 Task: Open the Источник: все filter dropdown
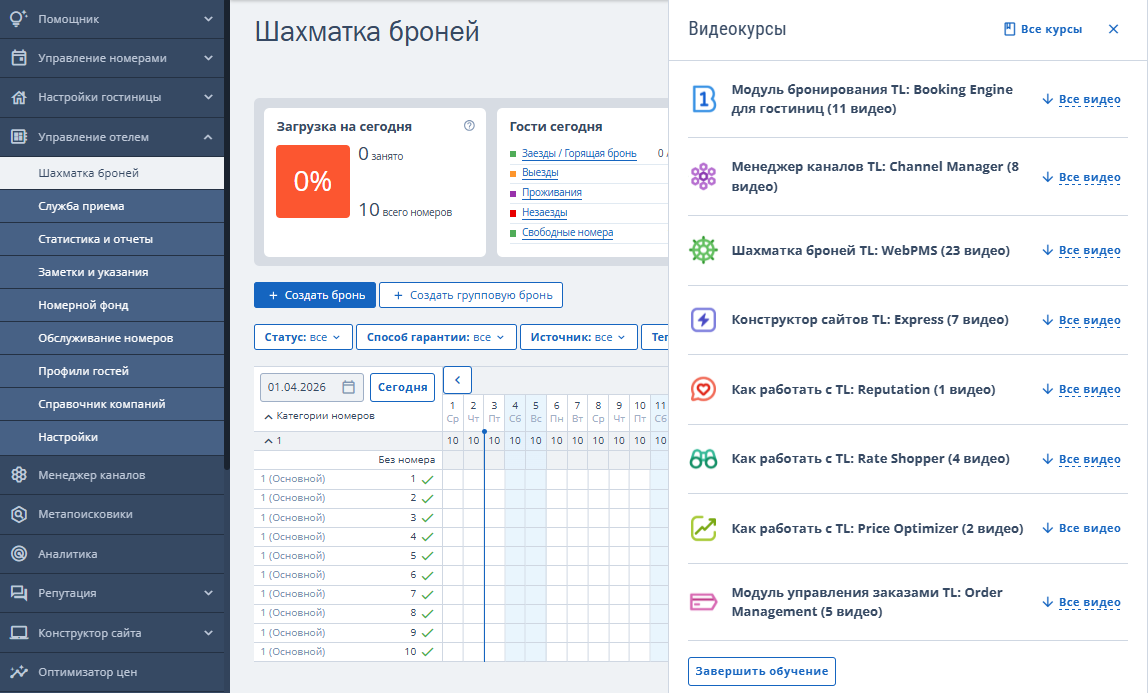[x=578, y=337]
